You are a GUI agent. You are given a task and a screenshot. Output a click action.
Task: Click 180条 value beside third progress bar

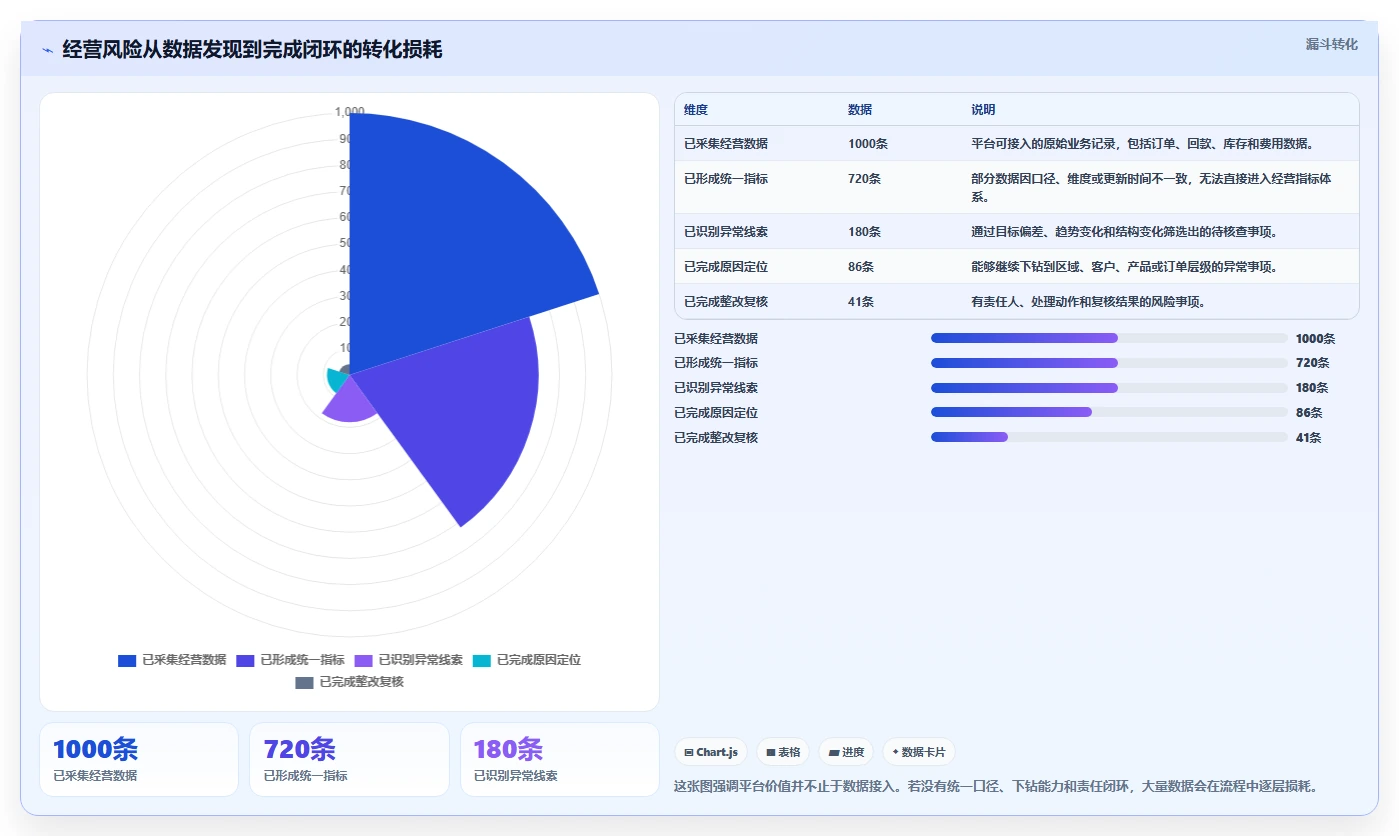pyautogui.click(x=1312, y=388)
